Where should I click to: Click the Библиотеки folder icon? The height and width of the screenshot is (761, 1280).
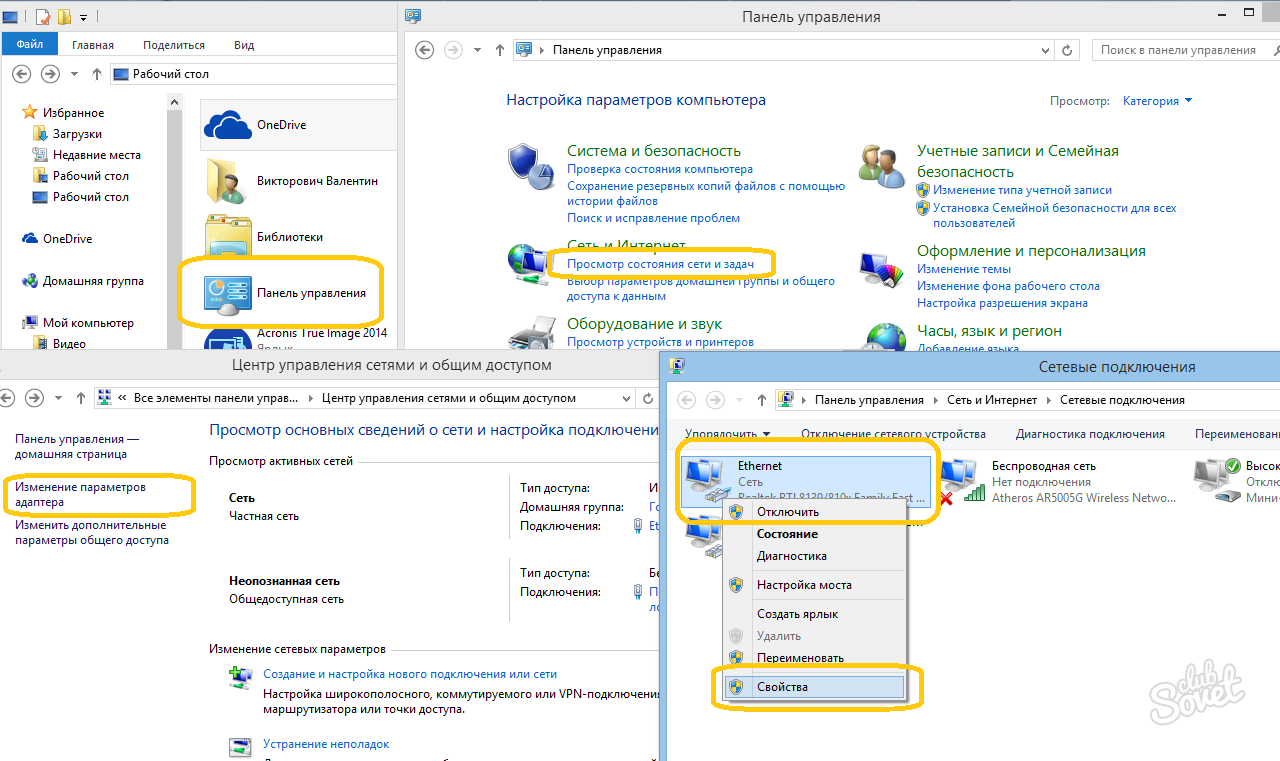pyautogui.click(x=227, y=237)
